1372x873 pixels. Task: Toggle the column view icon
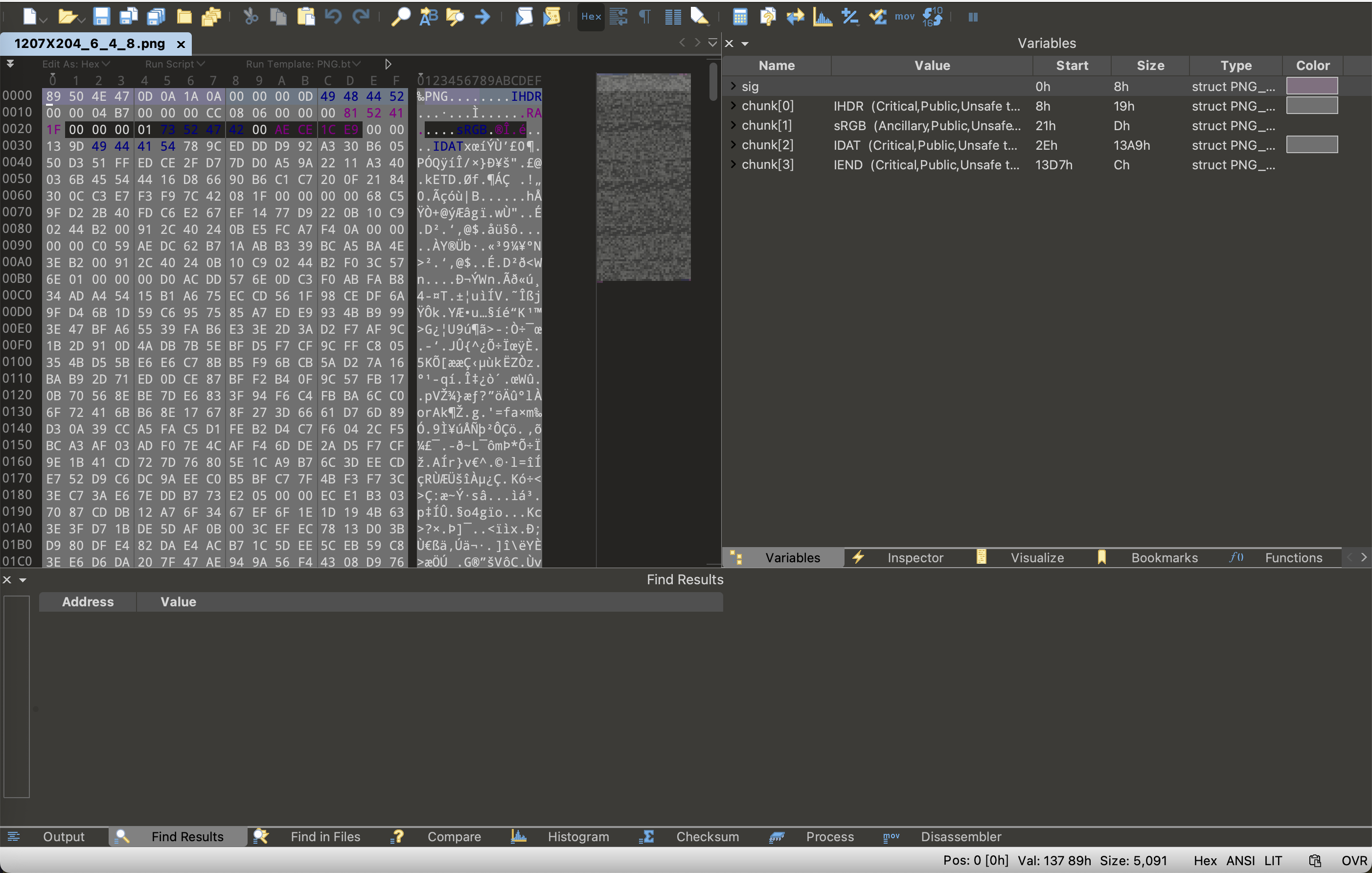click(x=672, y=17)
